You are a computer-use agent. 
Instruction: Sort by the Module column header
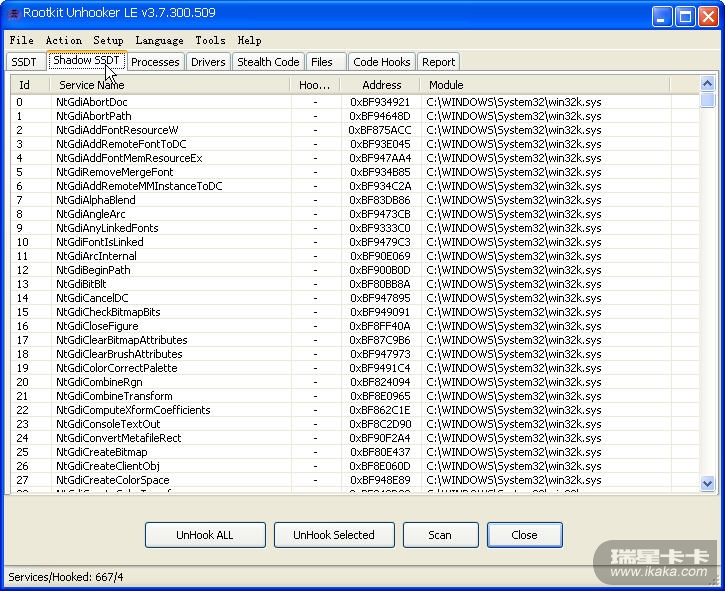tap(546, 85)
